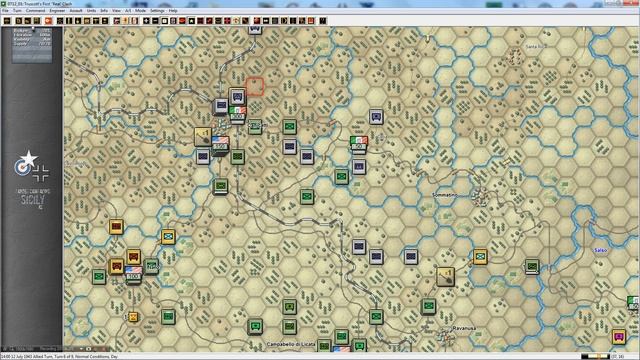Open the Assault menu

click(76, 11)
